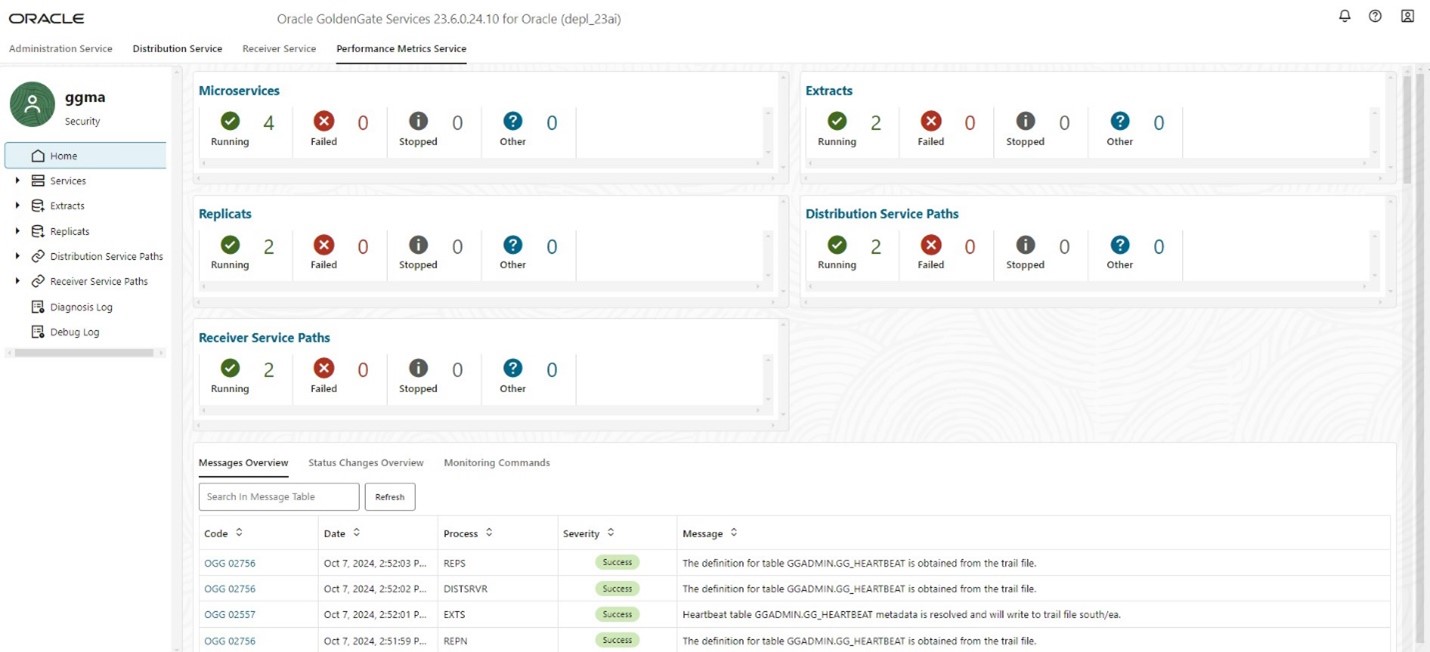The image size is (1430, 652).
Task: Click Extracts Other question icon
Action: pos(1120,121)
